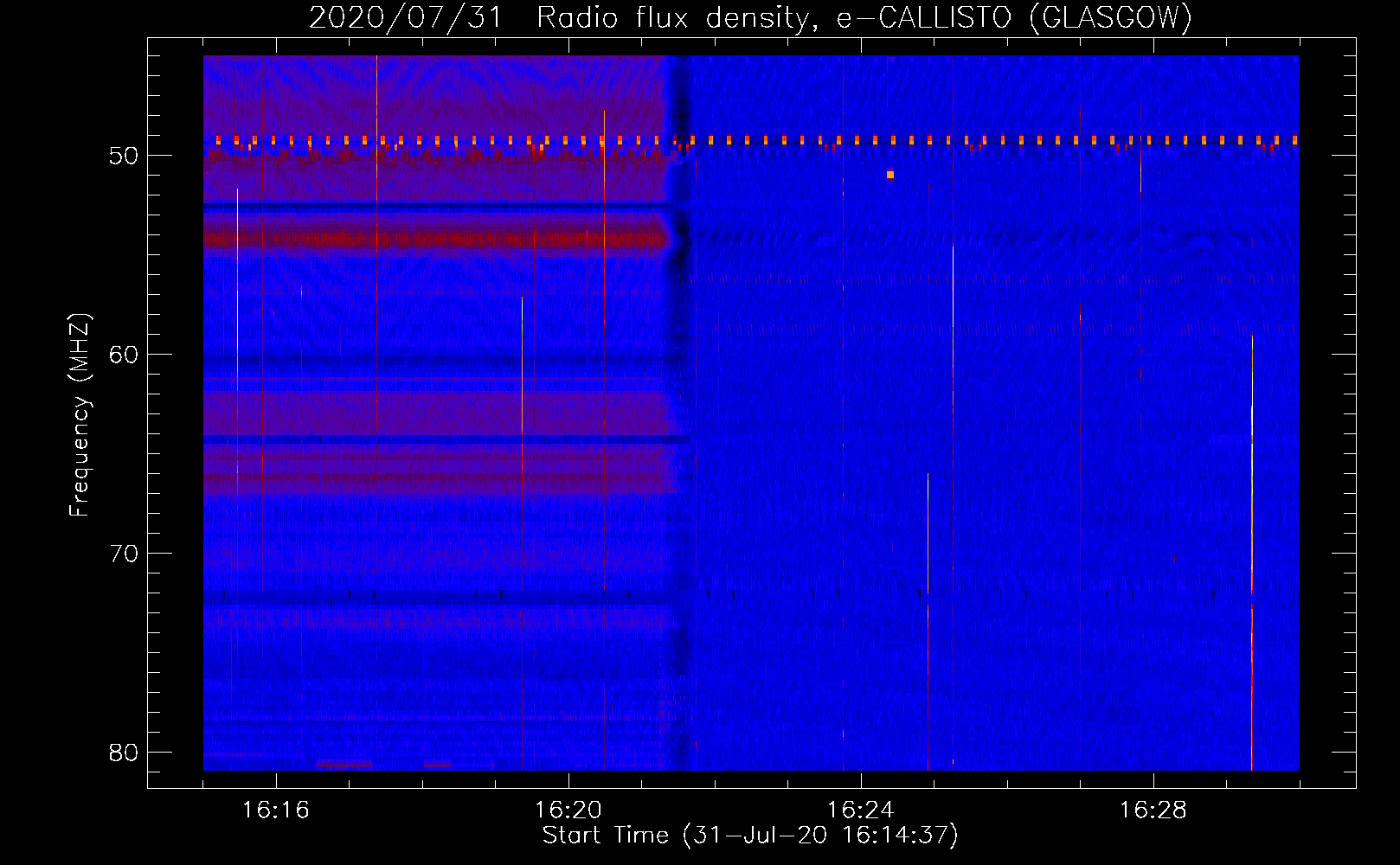Click the 80 frequency tick label
Image resolution: width=1400 pixels, height=865 pixels.
point(124,753)
